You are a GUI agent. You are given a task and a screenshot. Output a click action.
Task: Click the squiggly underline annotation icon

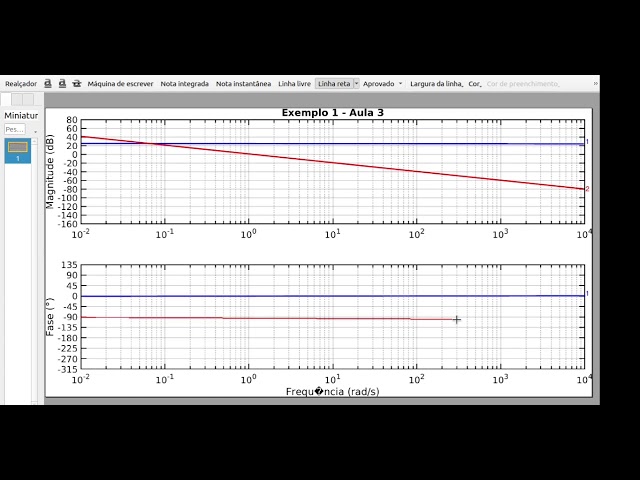click(62, 83)
